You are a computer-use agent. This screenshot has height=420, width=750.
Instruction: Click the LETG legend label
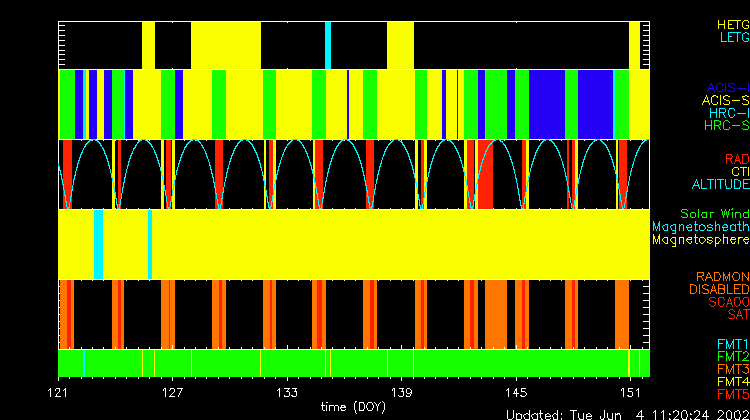(x=733, y=37)
